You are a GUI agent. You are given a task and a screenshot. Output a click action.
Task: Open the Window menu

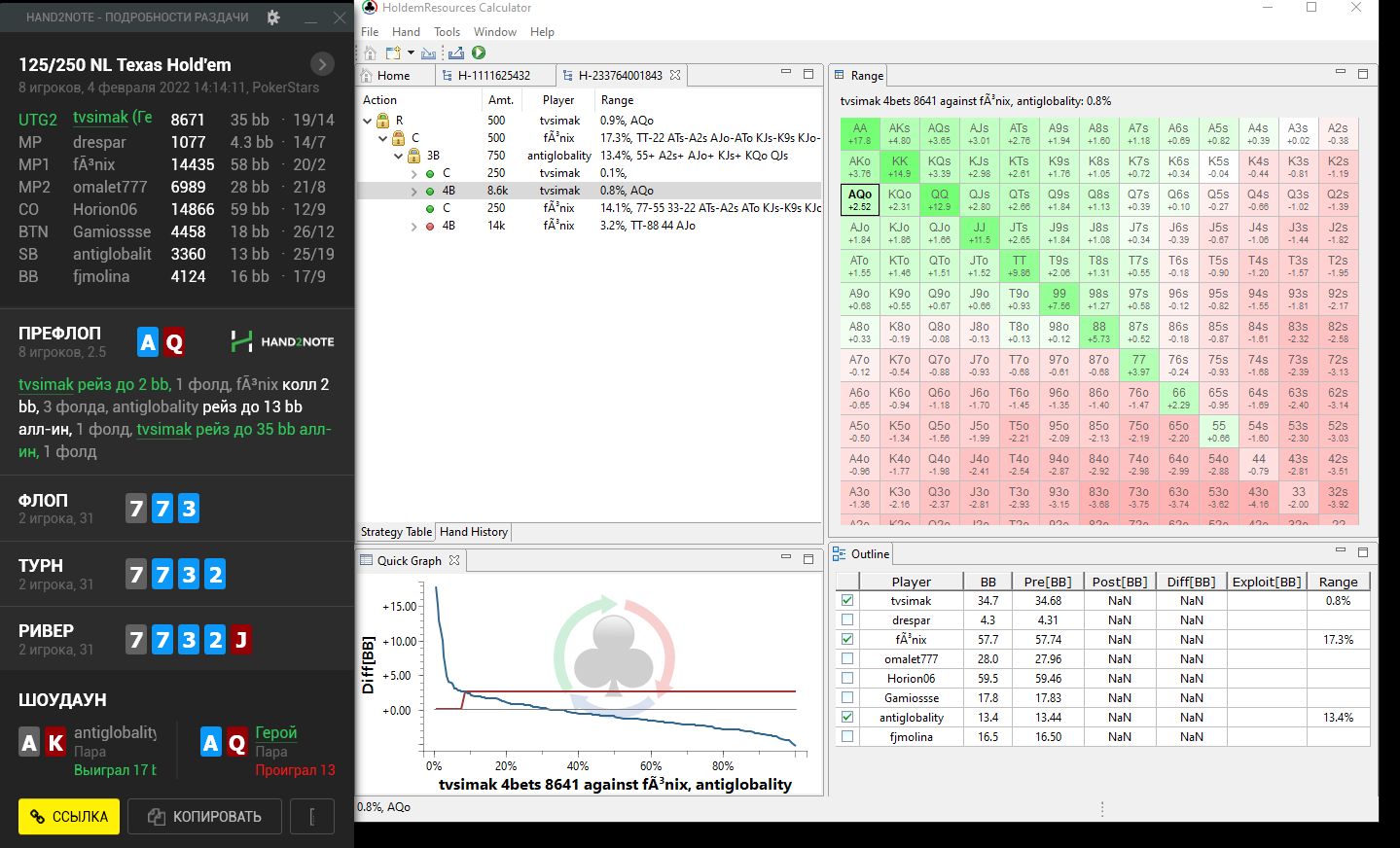tap(495, 32)
